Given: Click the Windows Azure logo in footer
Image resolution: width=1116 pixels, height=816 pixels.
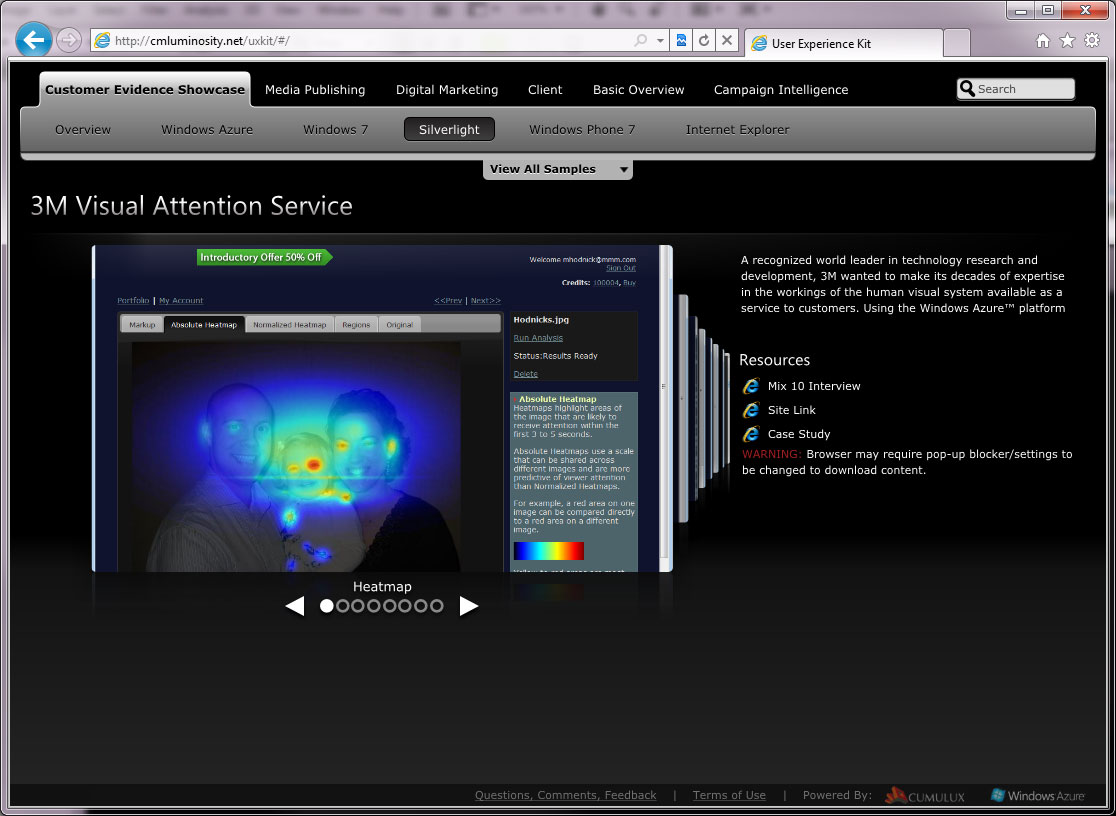Looking at the screenshot, I should coord(1038,795).
